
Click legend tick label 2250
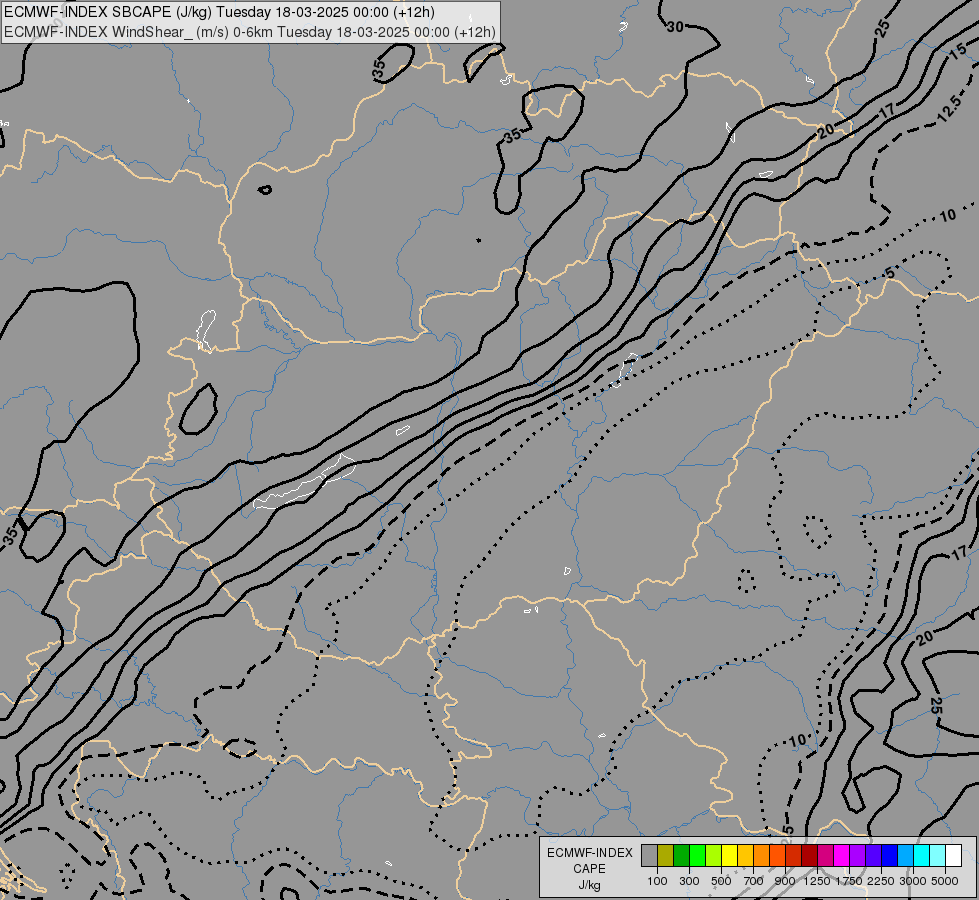click(881, 881)
